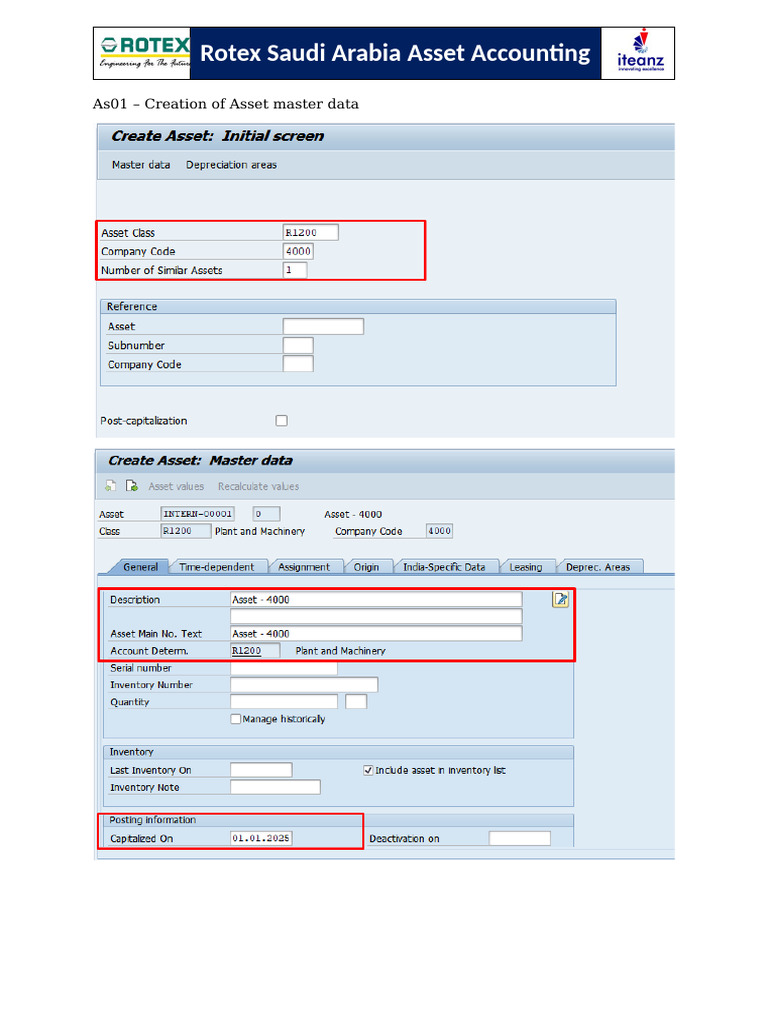Open the Deprec. Areas tab

click(598, 567)
